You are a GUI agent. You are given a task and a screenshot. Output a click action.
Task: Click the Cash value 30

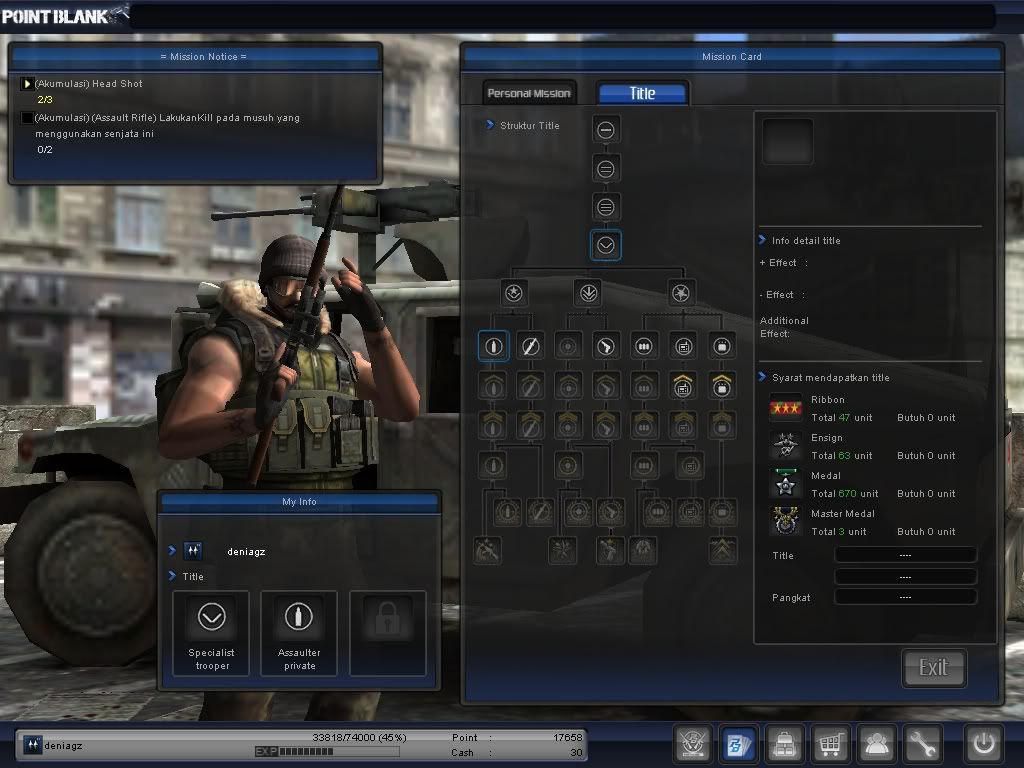click(x=576, y=752)
